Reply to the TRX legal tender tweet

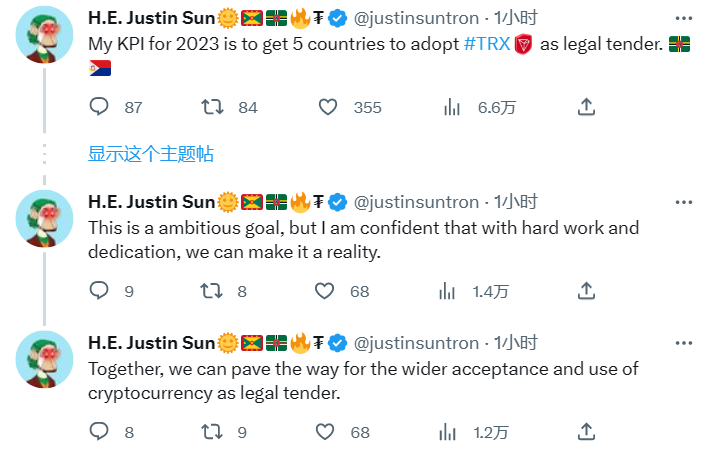point(99,107)
